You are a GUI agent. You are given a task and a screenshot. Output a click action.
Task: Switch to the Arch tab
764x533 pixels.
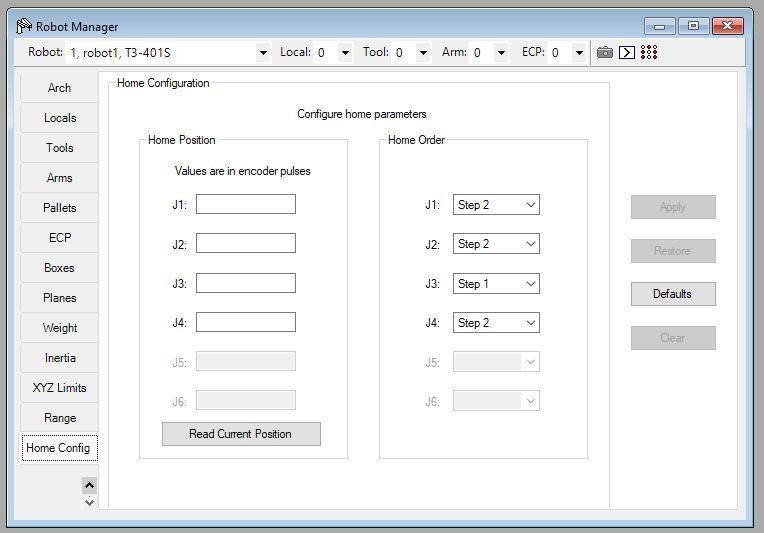pyautogui.click(x=59, y=88)
